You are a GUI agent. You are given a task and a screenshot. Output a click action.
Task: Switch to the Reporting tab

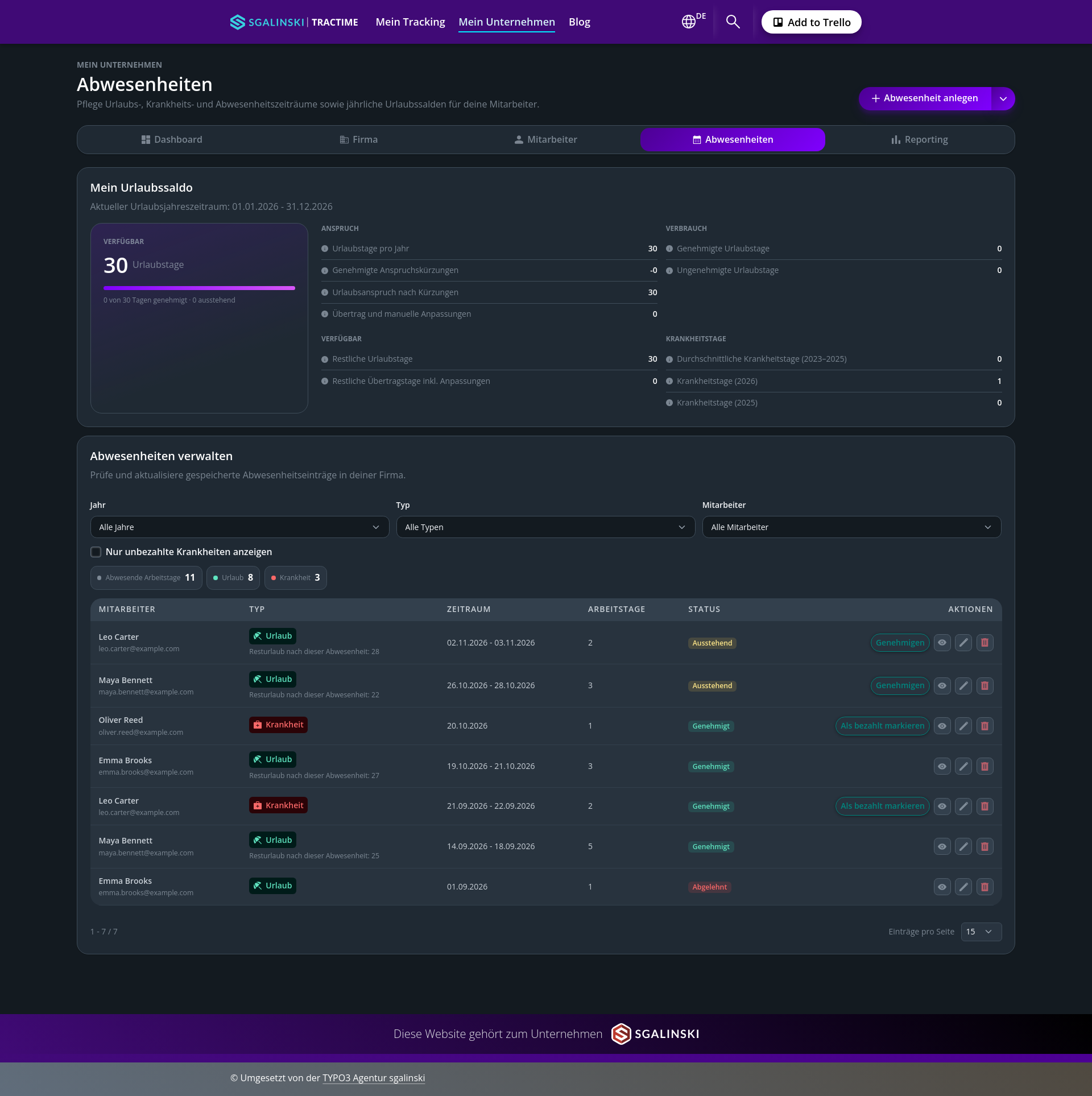[x=920, y=139]
